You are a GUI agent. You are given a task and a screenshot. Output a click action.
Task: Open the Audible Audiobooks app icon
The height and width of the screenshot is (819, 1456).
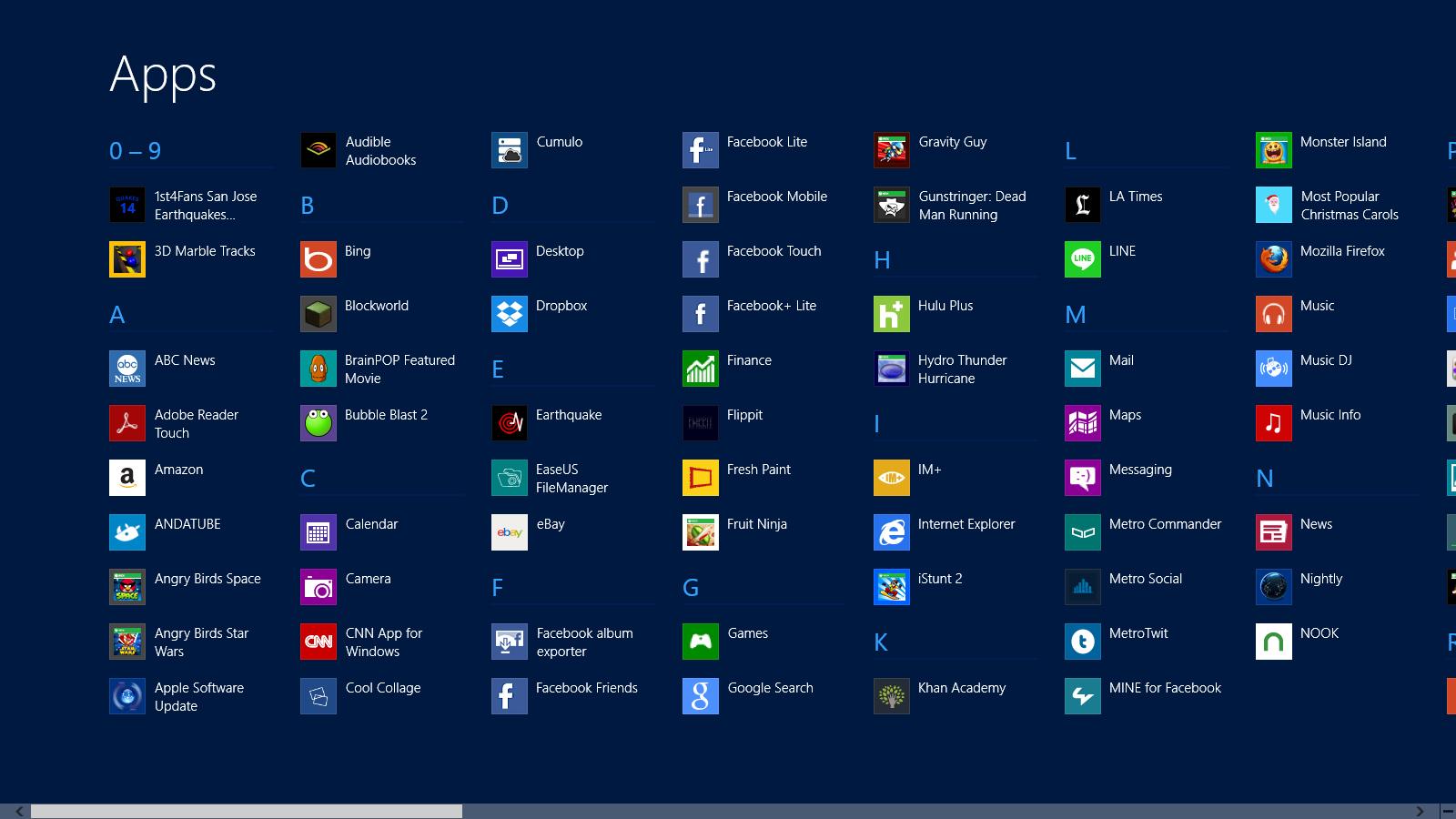(x=318, y=150)
